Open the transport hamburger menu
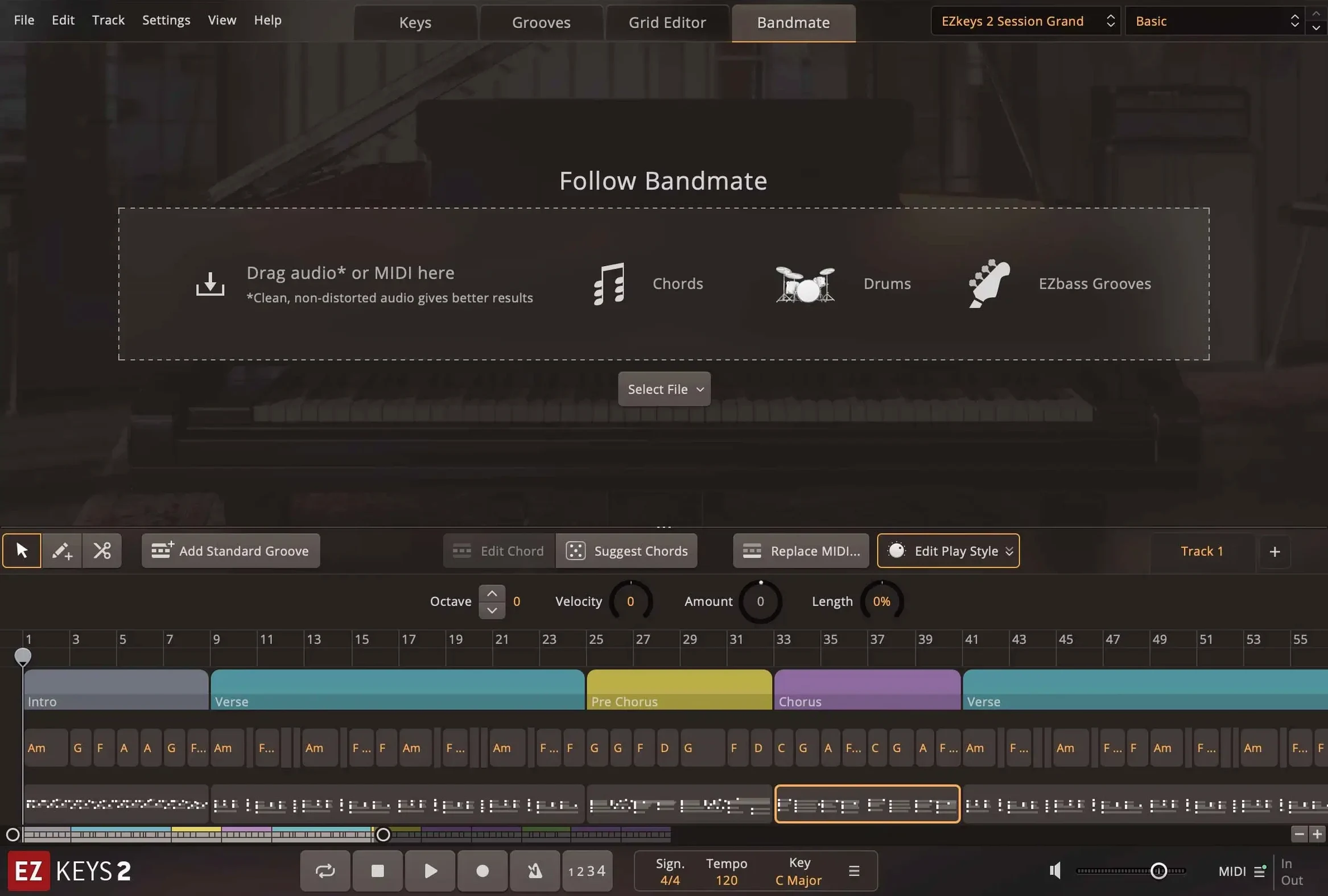This screenshot has height=896, width=1328. (854, 871)
